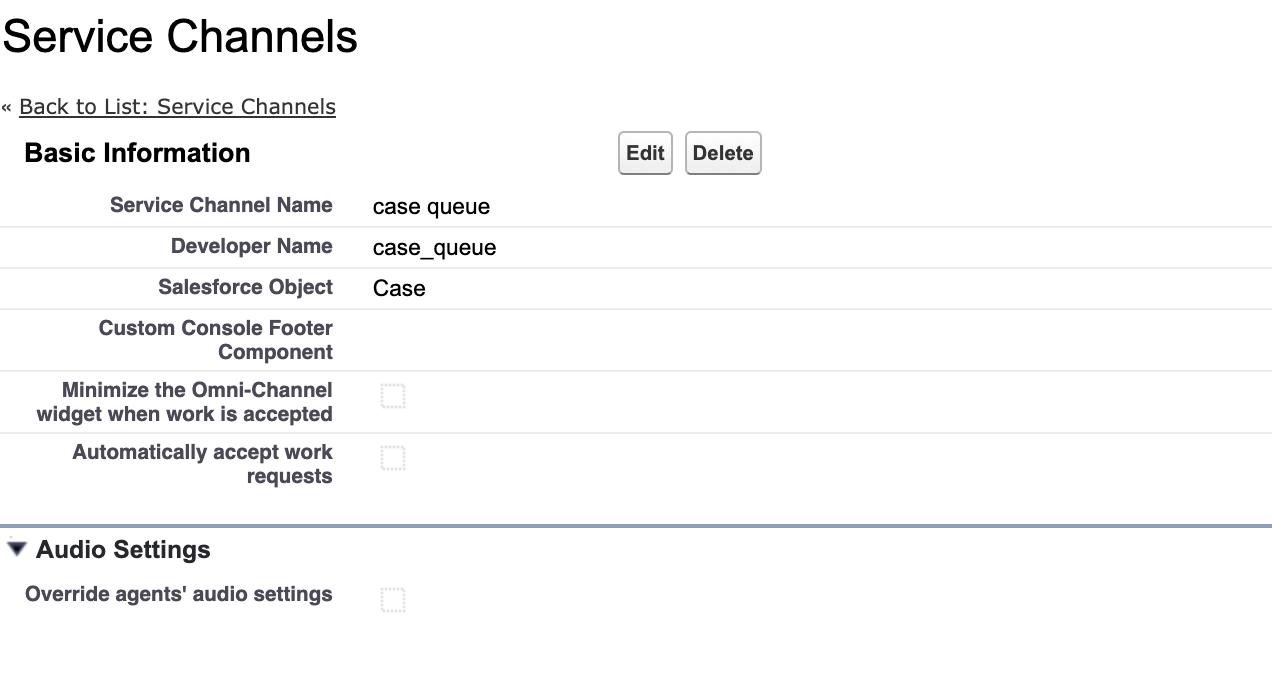Click Override agents' audio settings label text

(x=179, y=594)
